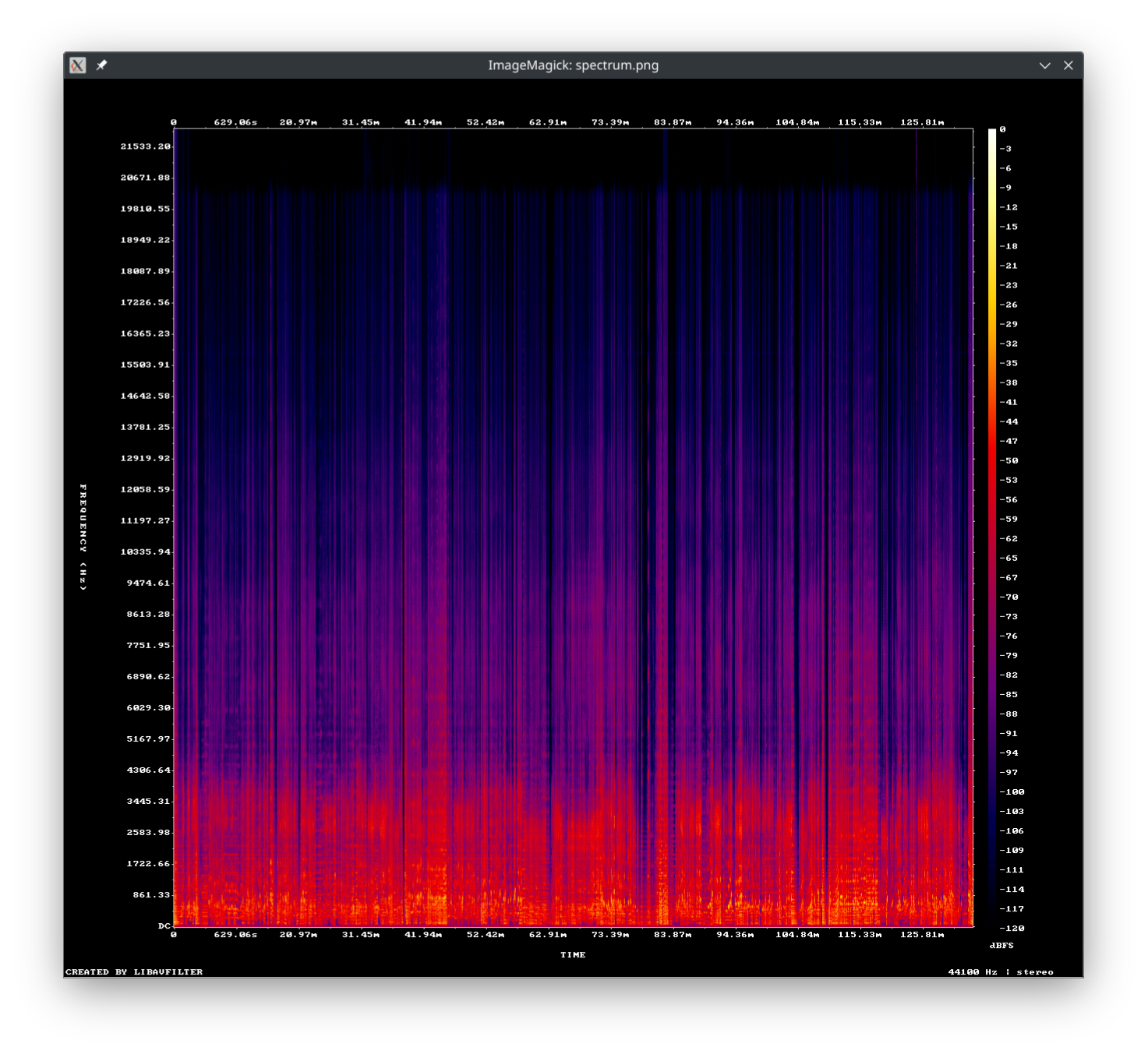
Task: Click the 629.06s time marker on top axis
Action: [x=235, y=122]
